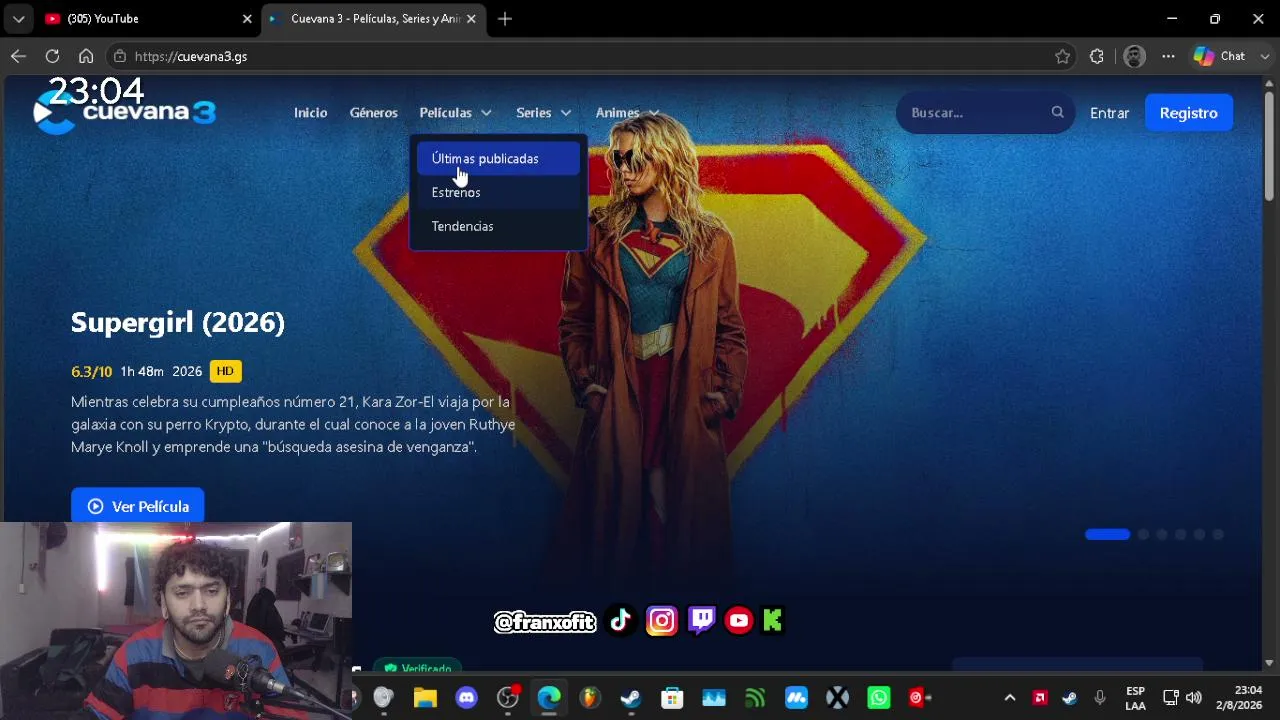The image size is (1280, 720).
Task: Open WhatsApp from the taskbar
Action: click(879, 698)
